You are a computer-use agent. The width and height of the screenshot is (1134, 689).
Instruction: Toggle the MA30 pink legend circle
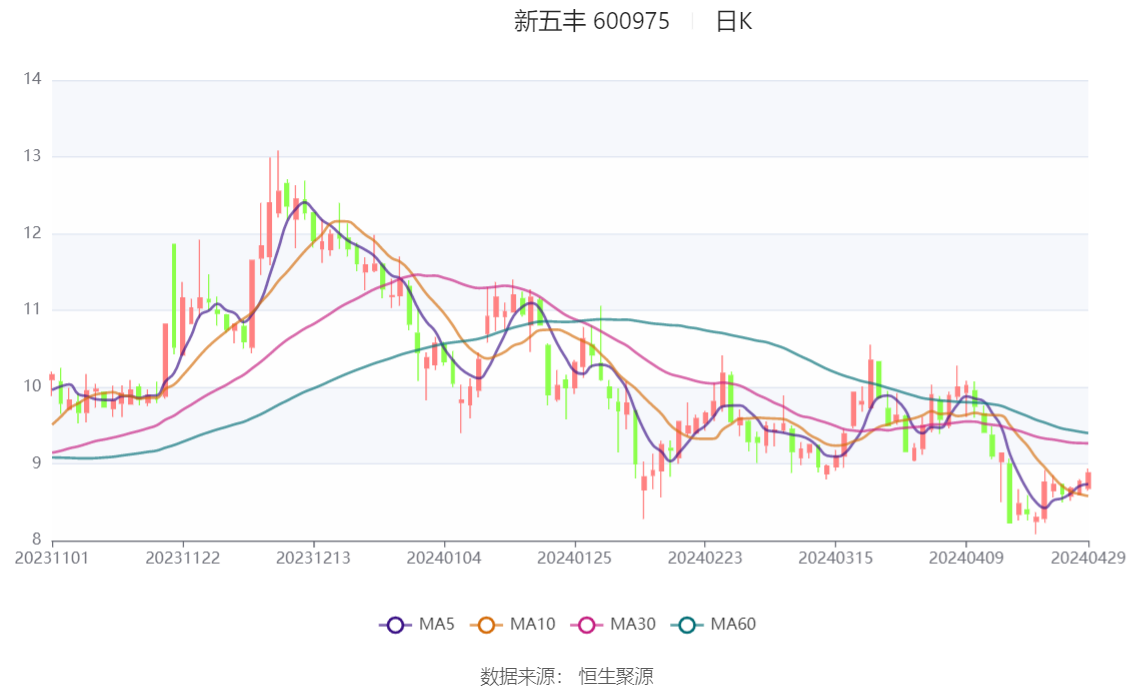point(587,625)
